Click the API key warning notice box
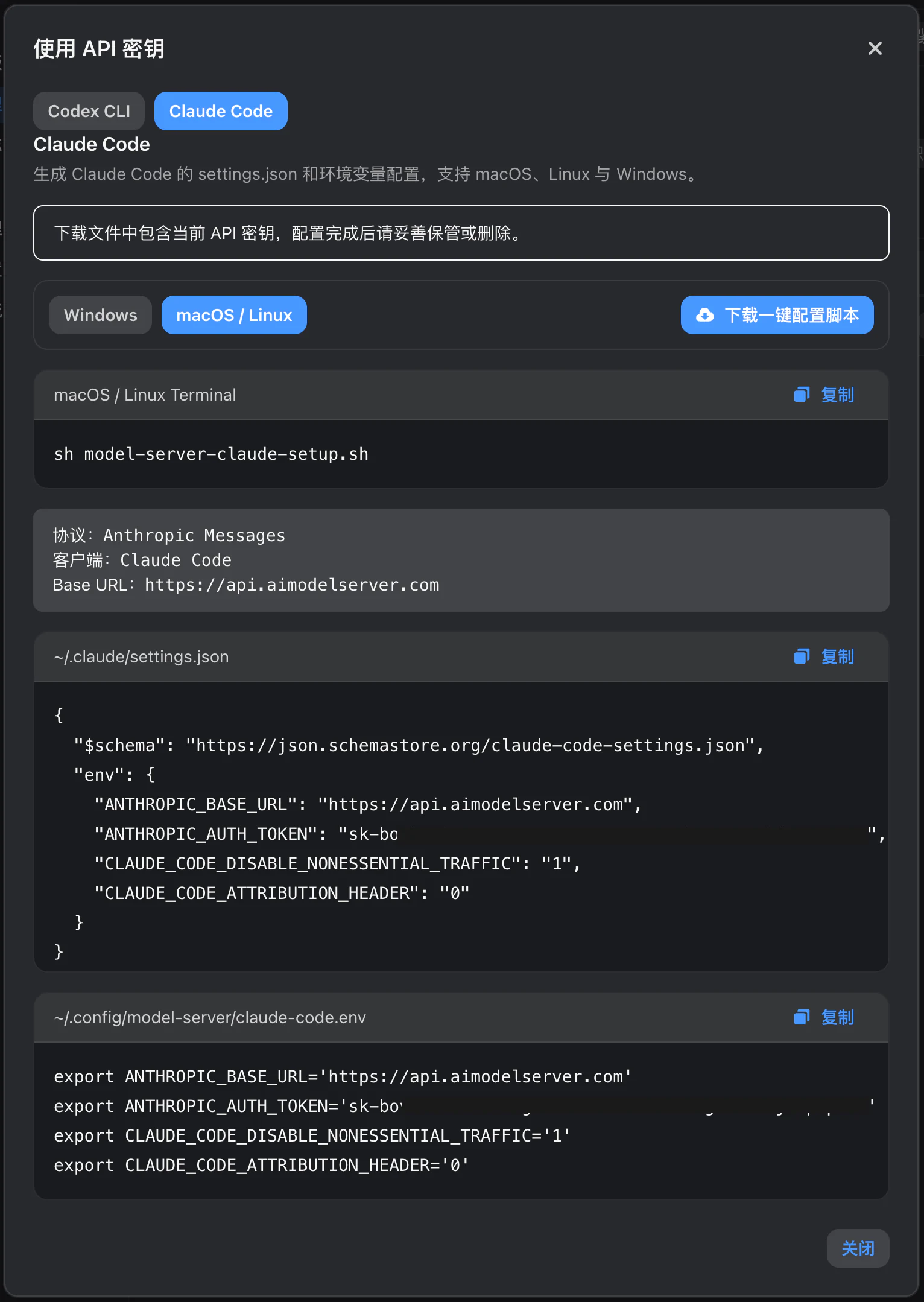Image resolution: width=924 pixels, height=1302 pixels. (461, 233)
